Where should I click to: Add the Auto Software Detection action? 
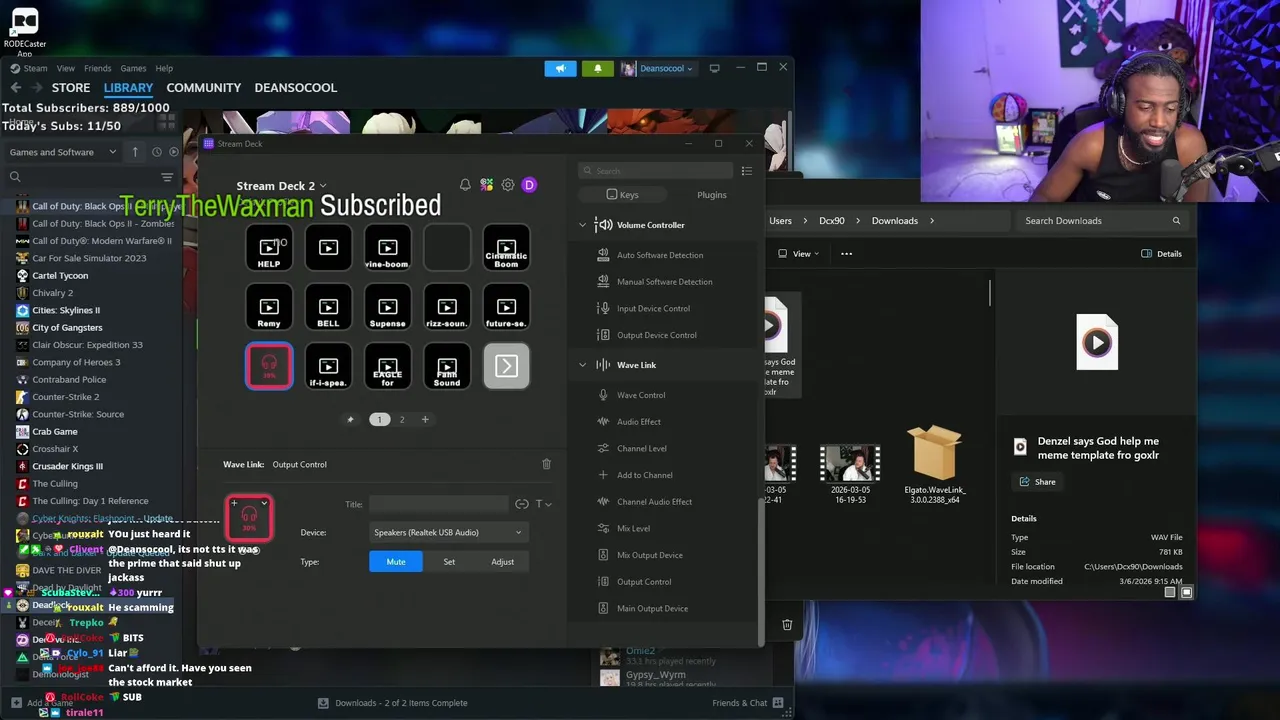(661, 255)
